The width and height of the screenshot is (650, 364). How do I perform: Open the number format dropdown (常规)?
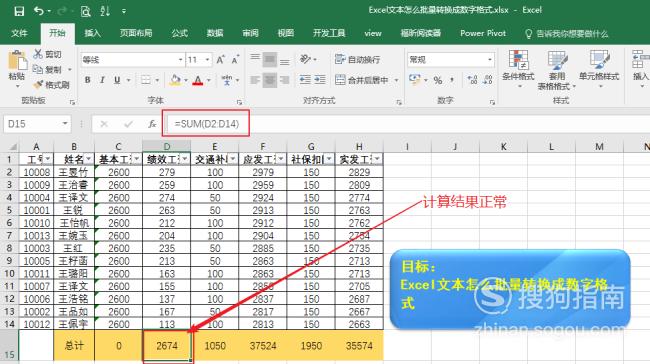click(x=490, y=60)
